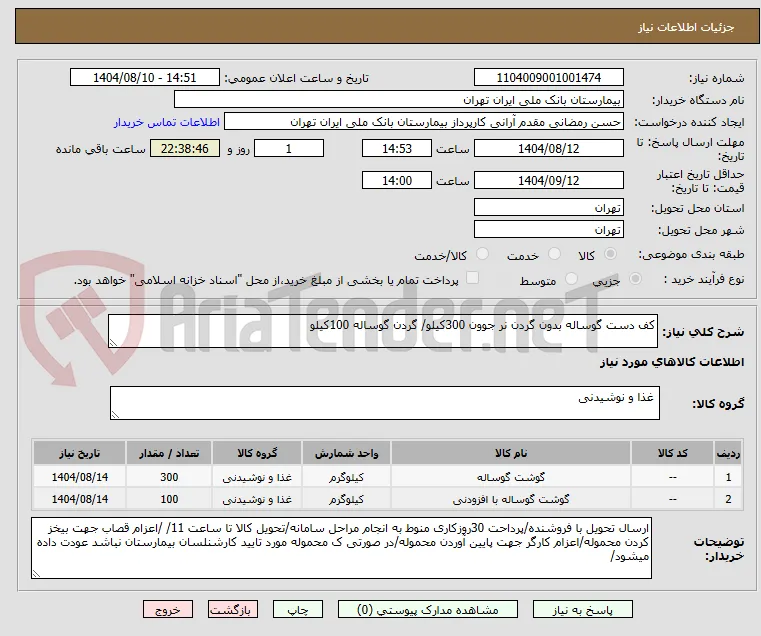
Task: Click the buyer name field بیمارستان بانک ملی
Action: 398,100
